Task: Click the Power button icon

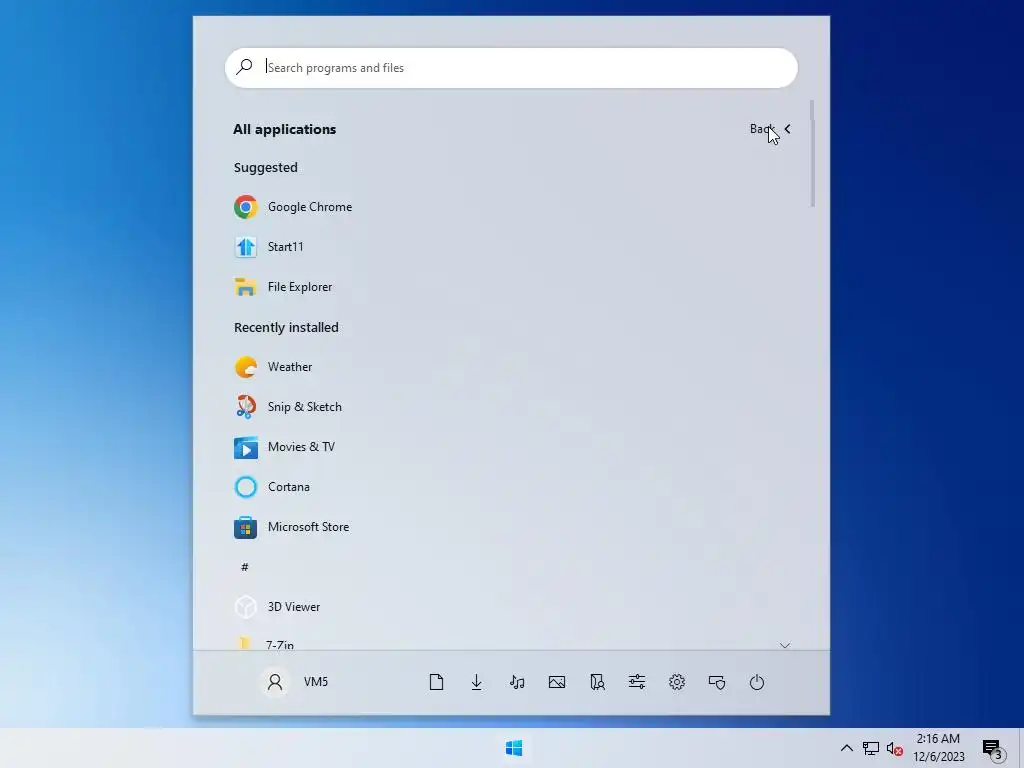Action: (x=757, y=682)
